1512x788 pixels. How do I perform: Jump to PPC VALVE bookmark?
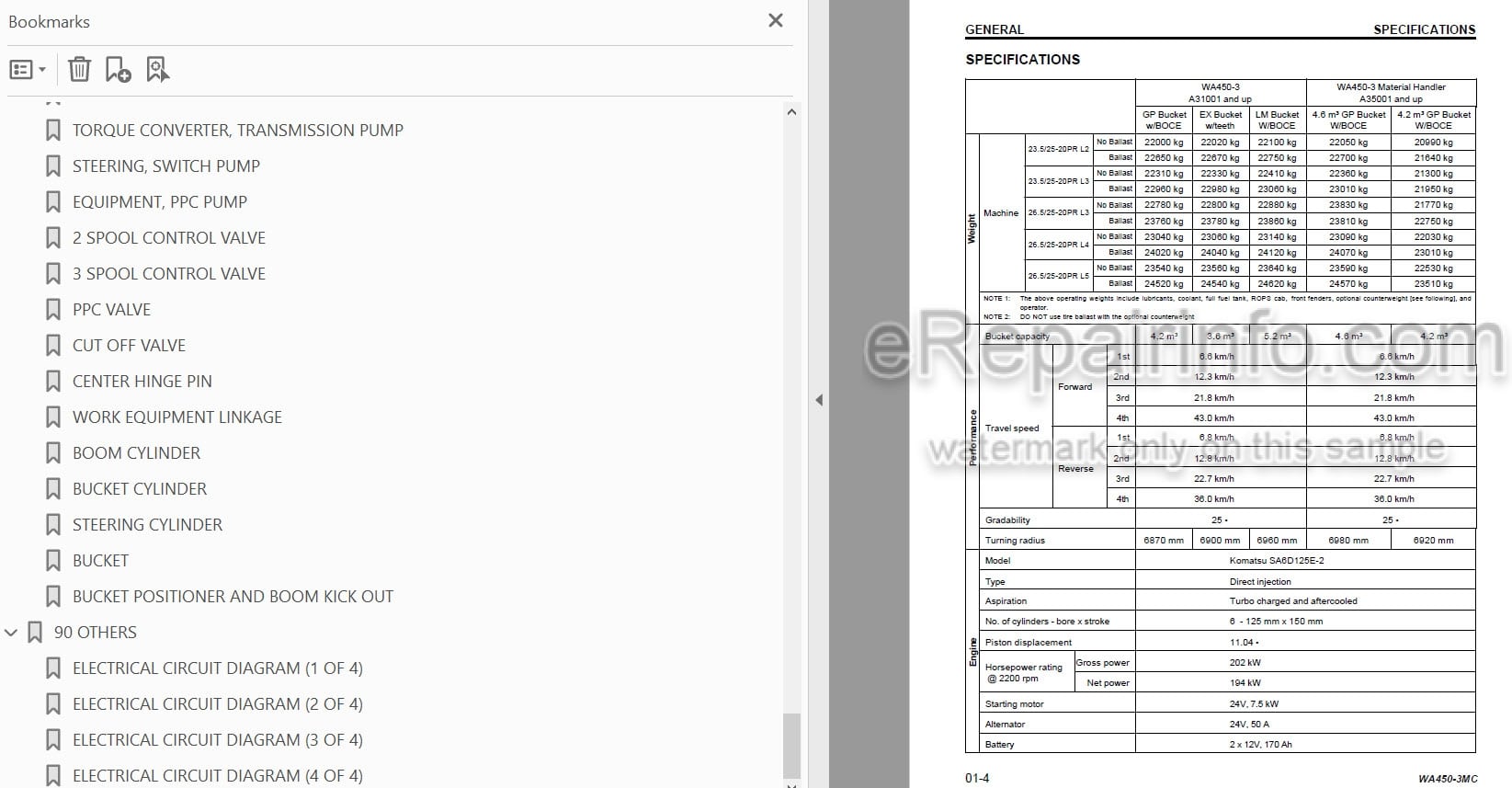tap(111, 310)
